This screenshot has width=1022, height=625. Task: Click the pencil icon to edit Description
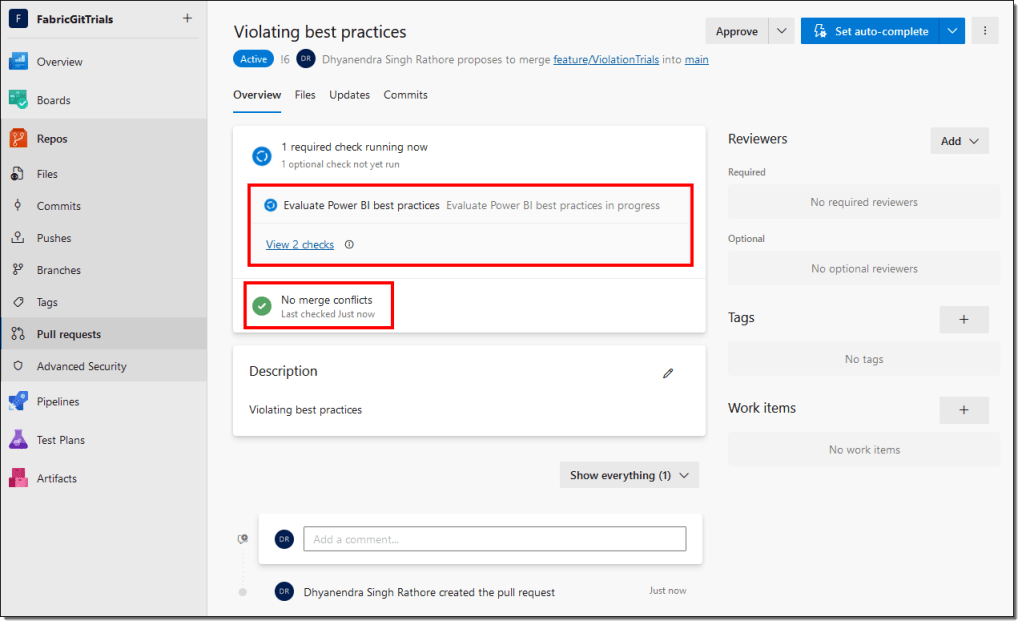668,373
